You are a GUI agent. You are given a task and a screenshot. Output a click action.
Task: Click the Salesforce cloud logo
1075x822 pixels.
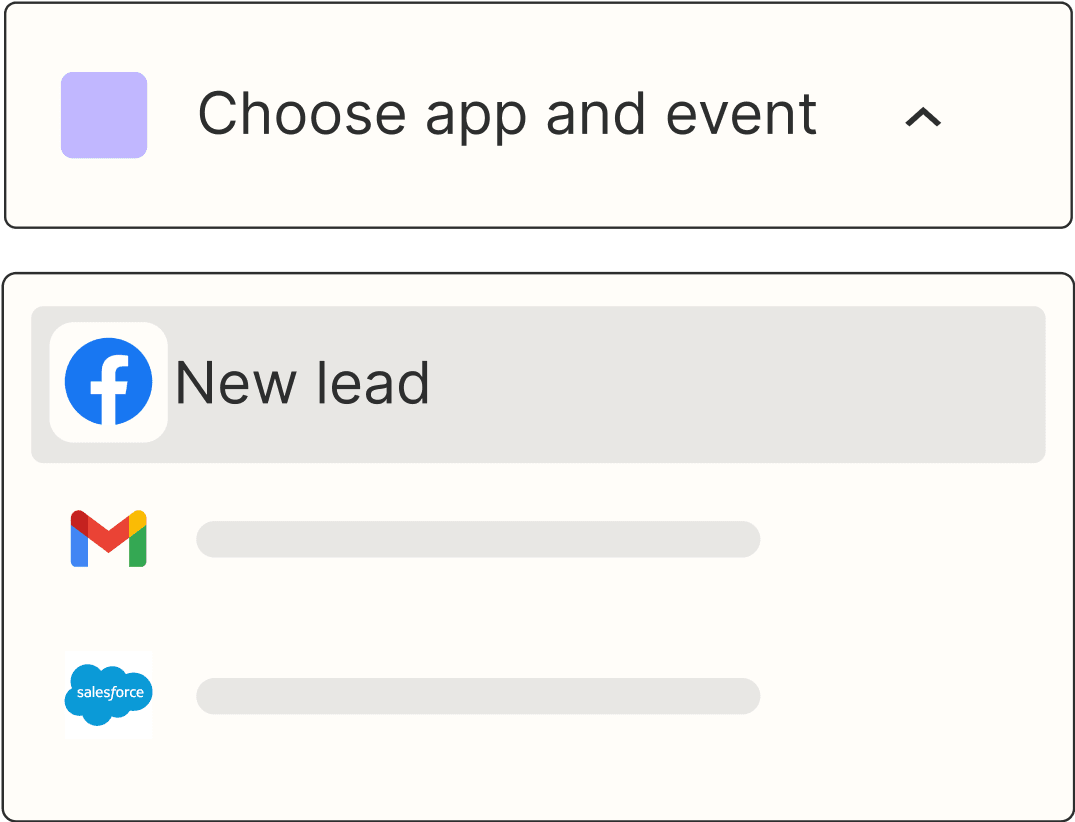point(108,694)
